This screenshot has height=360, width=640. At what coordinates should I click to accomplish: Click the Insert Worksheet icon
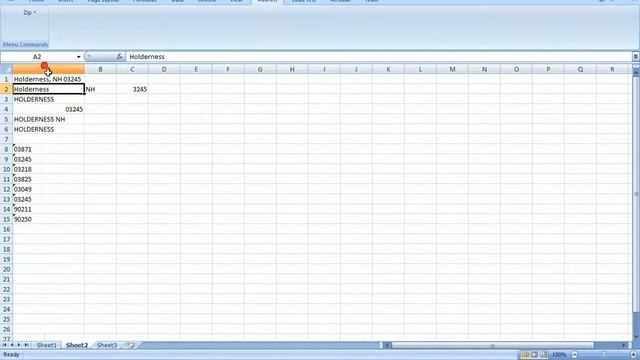pyautogui.click(x=131, y=345)
